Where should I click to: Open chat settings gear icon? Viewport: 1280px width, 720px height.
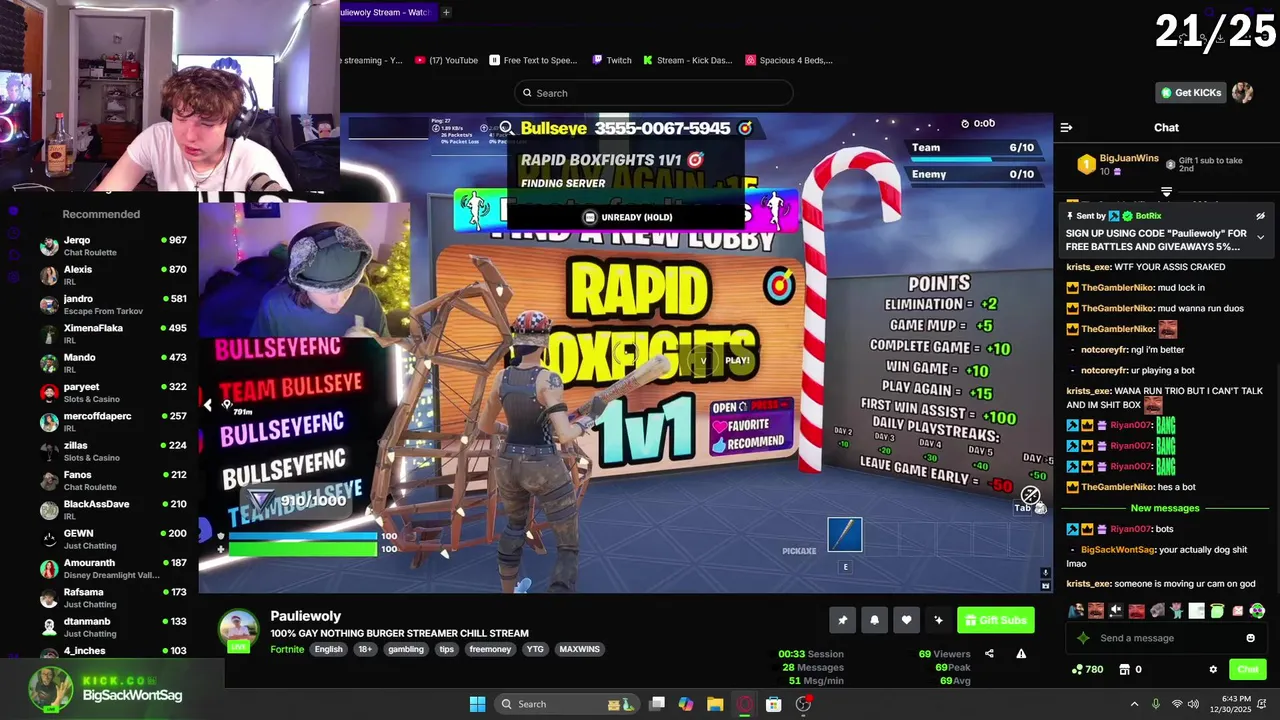[1213, 669]
